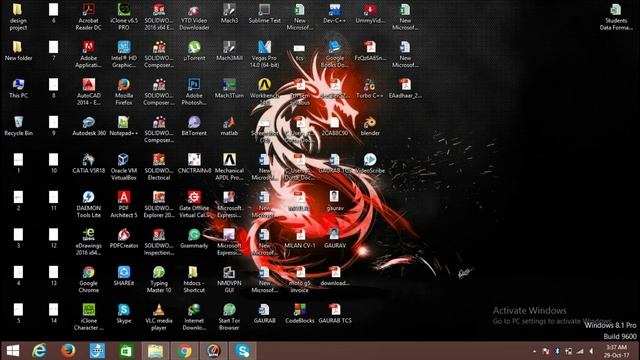The height and width of the screenshot is (360, 640).
Task: Launch Turbo C++ desktop icon
Action: [x=369, y=88]
